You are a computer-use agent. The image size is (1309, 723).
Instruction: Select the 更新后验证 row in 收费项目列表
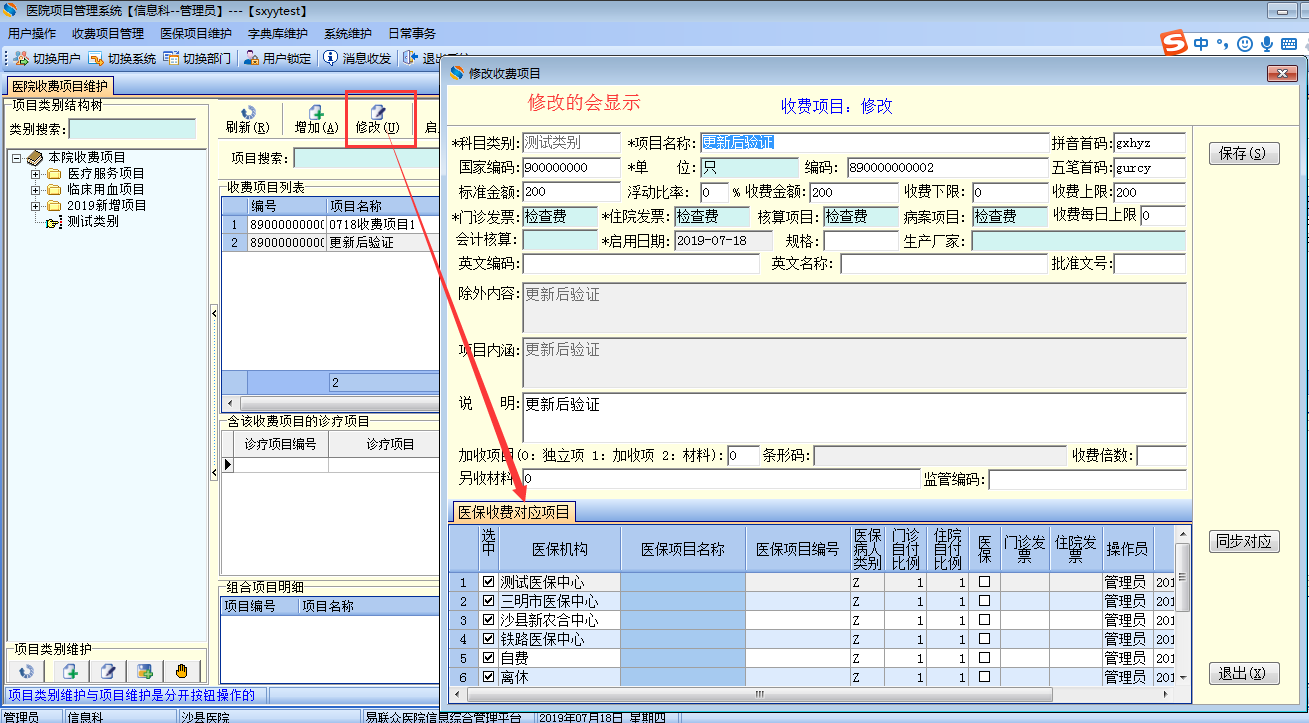(330, 242)
